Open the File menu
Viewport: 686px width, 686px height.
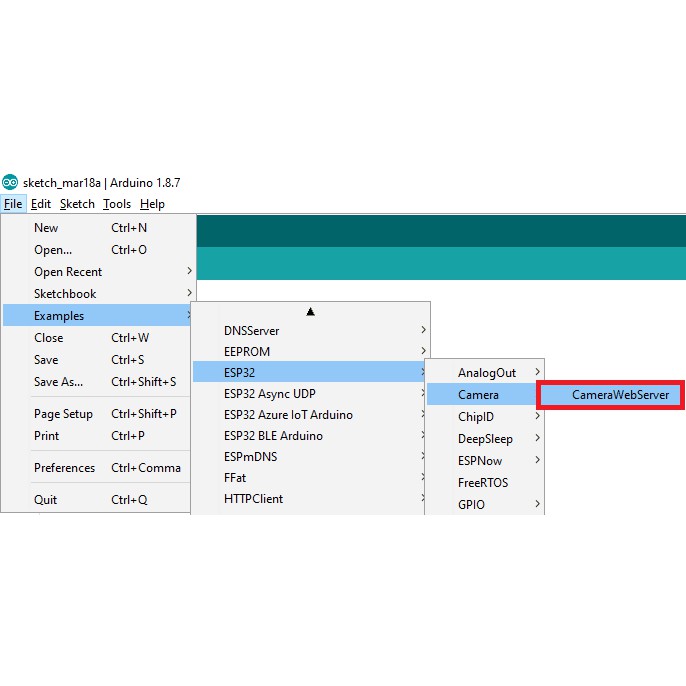click(13, 204)
